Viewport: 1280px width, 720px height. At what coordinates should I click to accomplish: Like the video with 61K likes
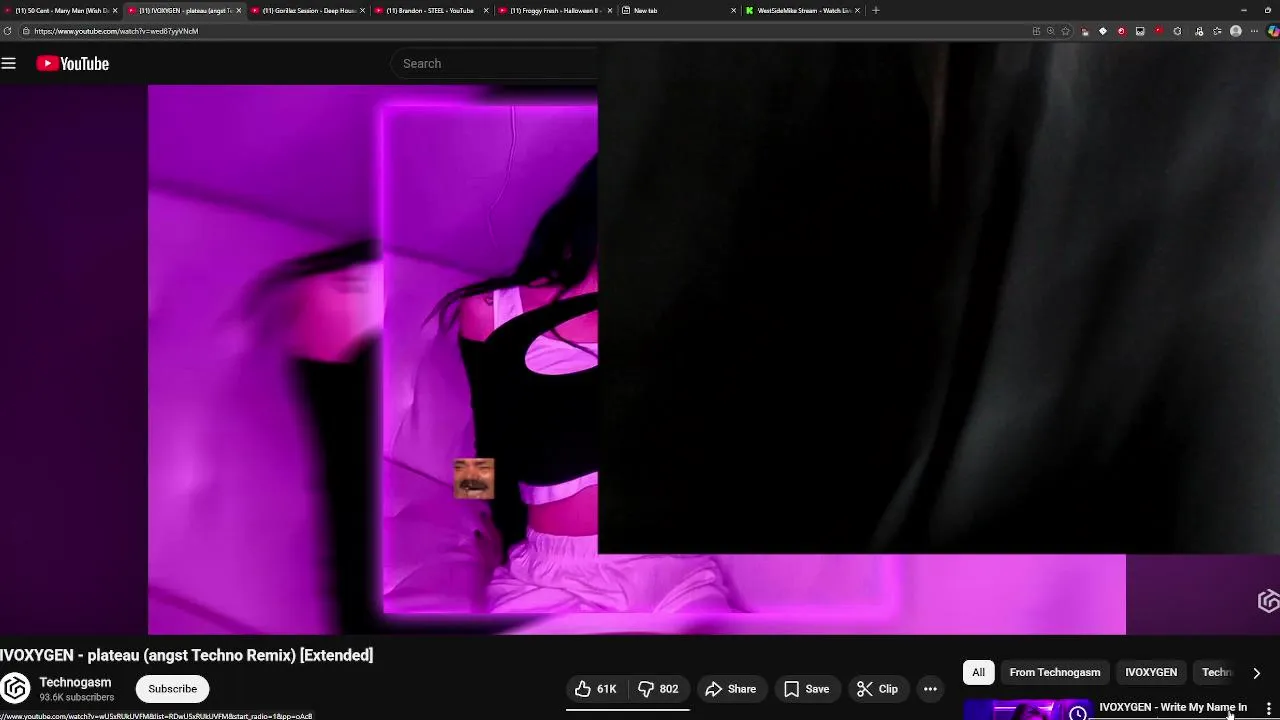(596, 689)
